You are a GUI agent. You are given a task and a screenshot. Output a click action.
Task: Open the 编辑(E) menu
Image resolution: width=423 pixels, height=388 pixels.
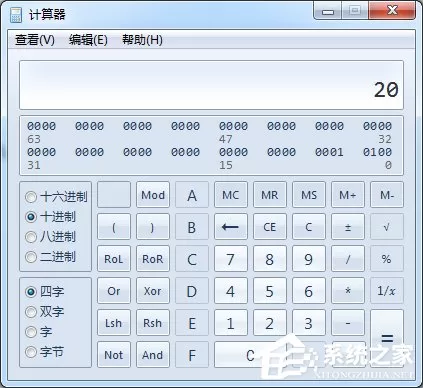[x=88, y=40]
